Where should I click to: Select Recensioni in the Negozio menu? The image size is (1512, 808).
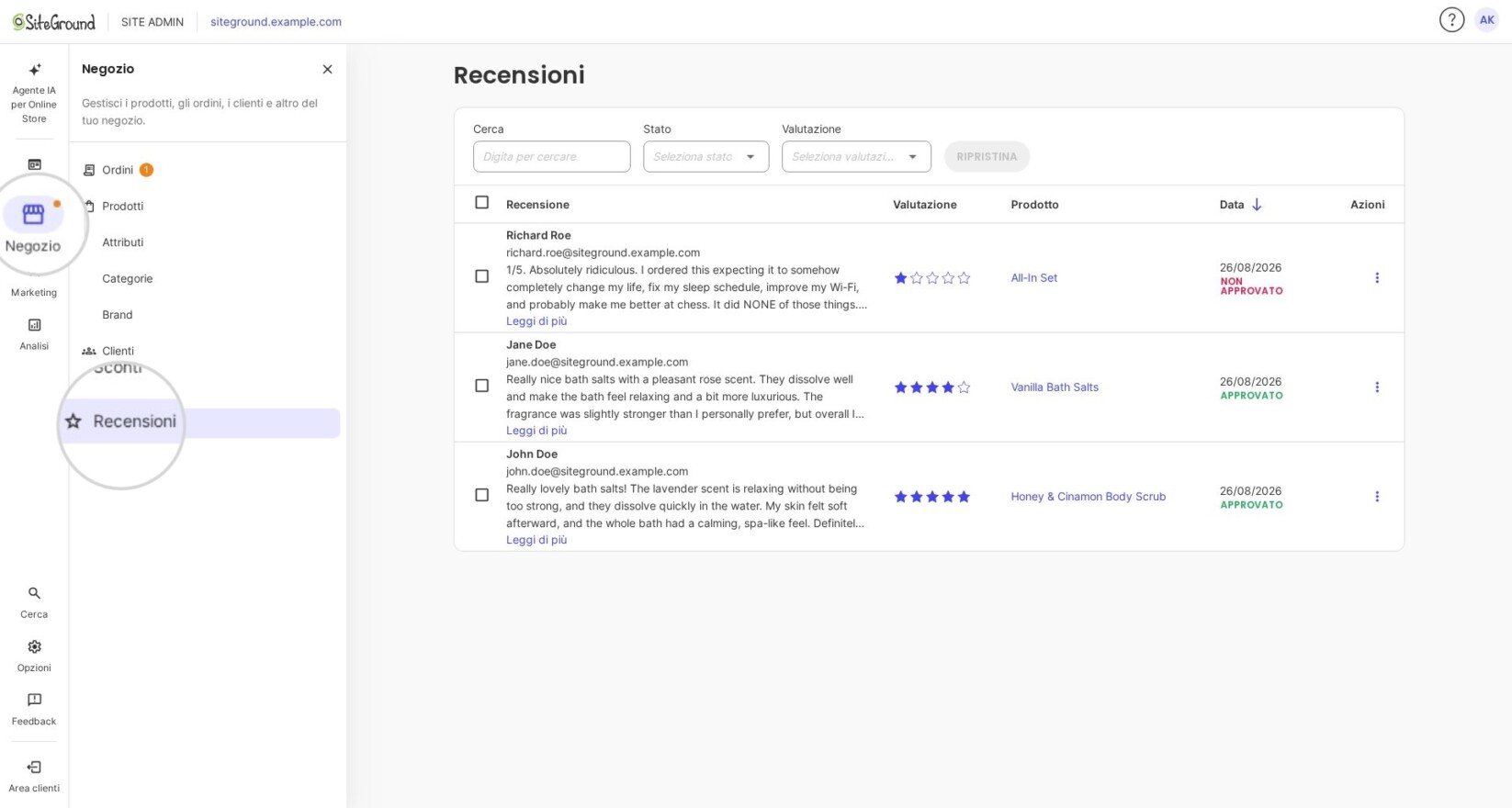[x=200, y=422]
